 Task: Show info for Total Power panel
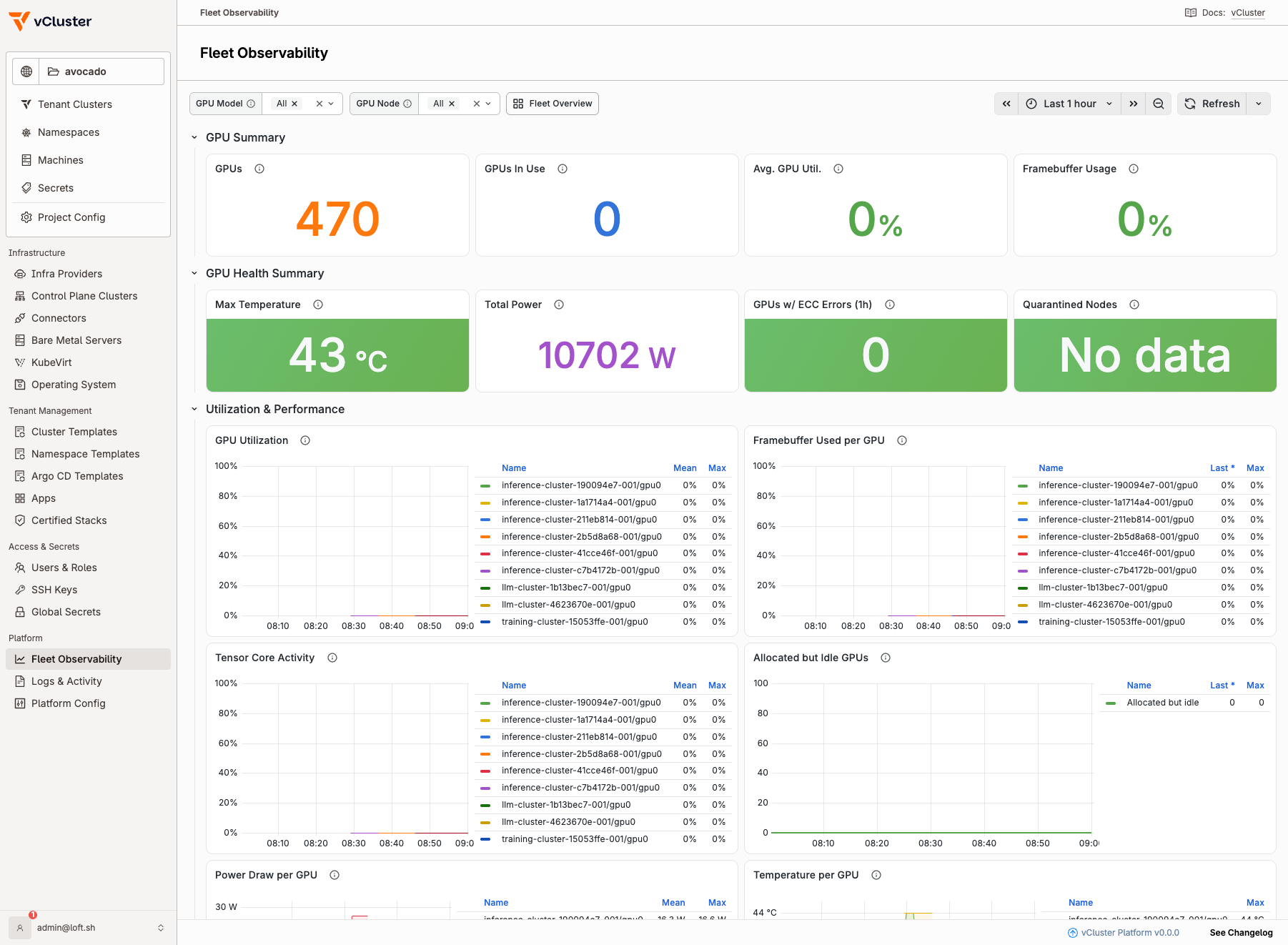point(559,305)
